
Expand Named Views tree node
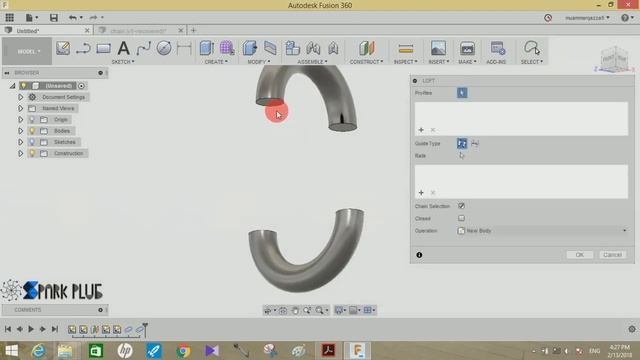(x=20, y=108)
